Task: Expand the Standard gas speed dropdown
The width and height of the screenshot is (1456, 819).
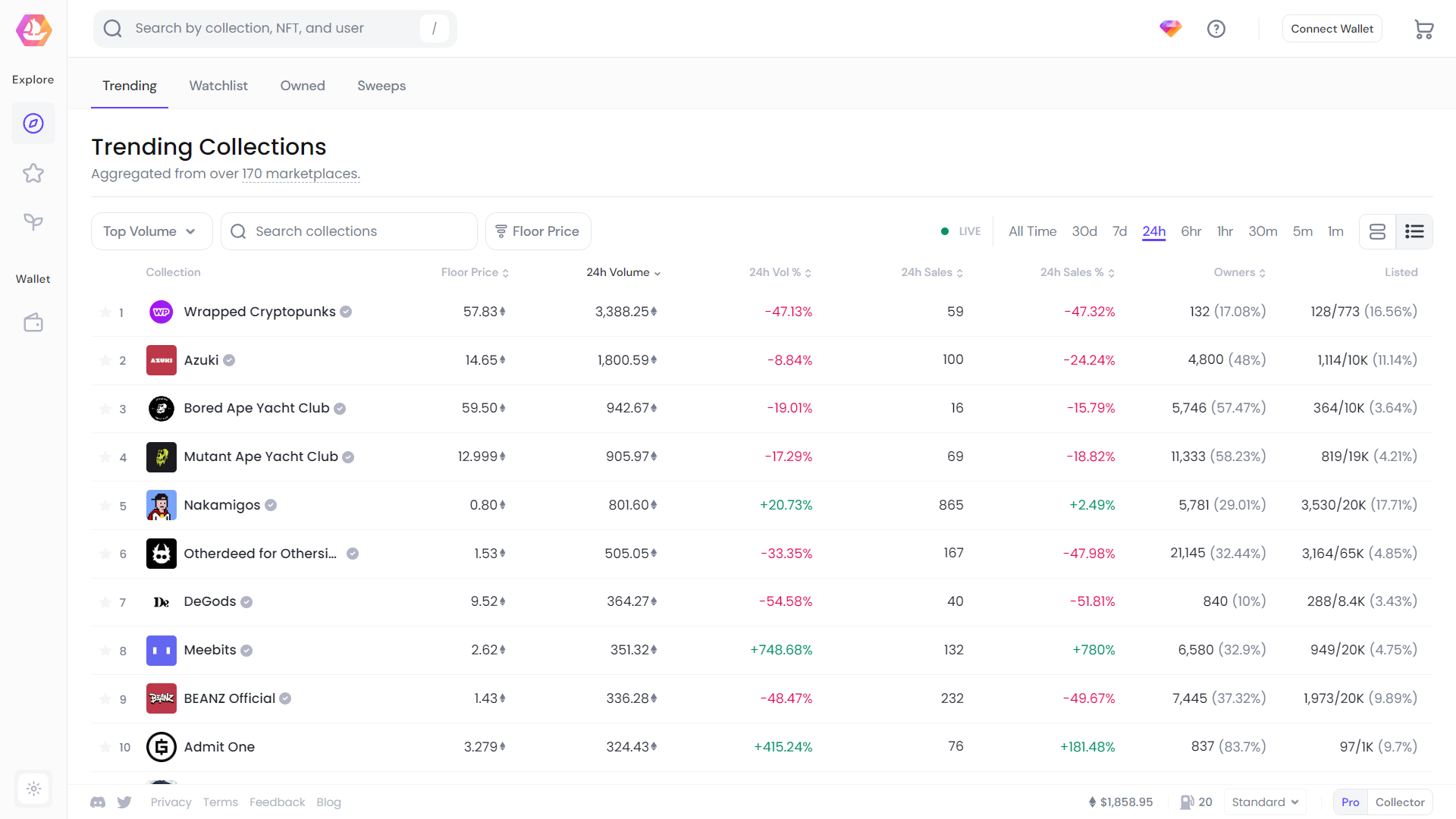Action: click(x=1265, y=802)
